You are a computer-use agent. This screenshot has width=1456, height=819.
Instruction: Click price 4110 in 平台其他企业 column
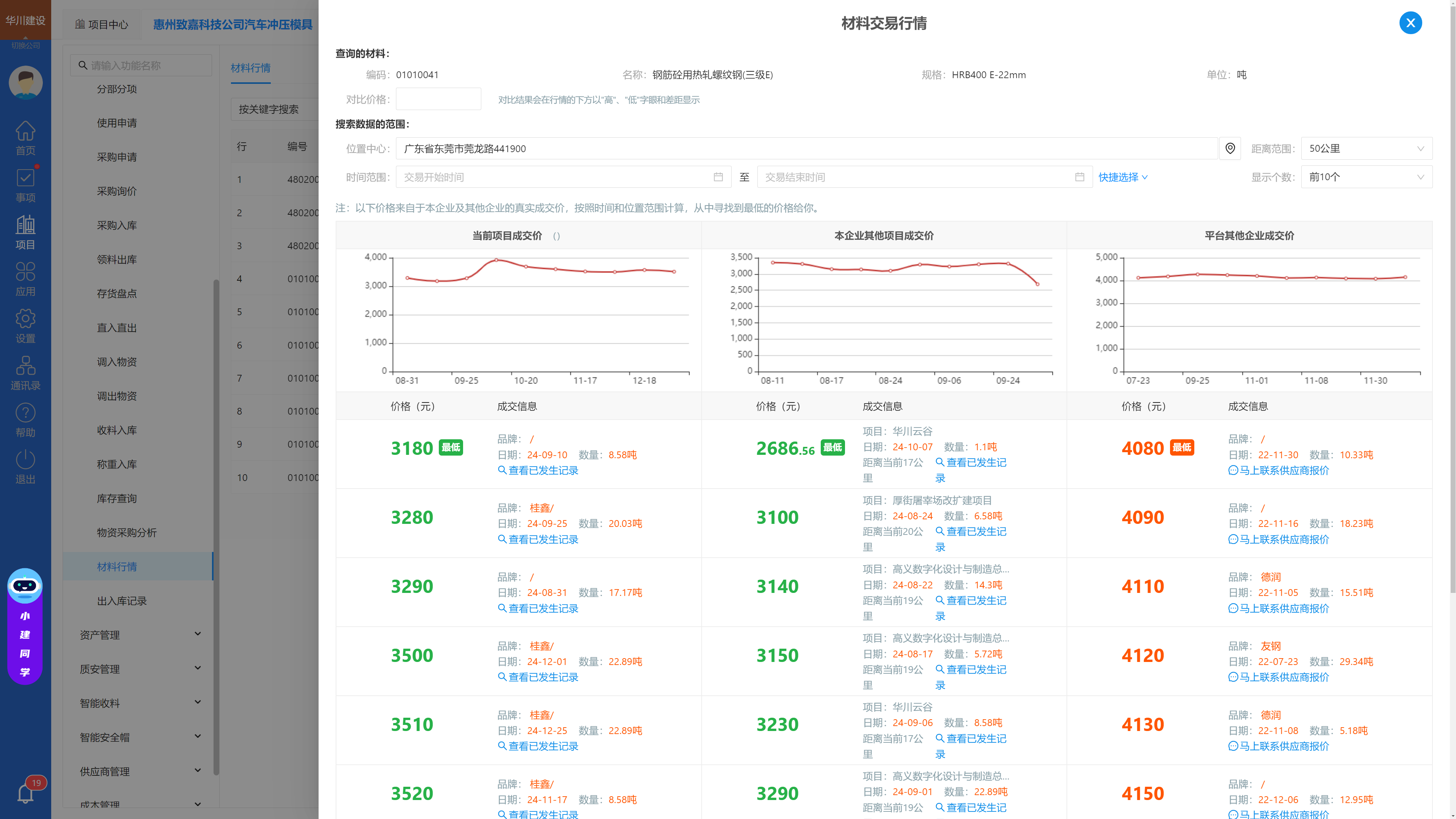(x=1143, y=586)
